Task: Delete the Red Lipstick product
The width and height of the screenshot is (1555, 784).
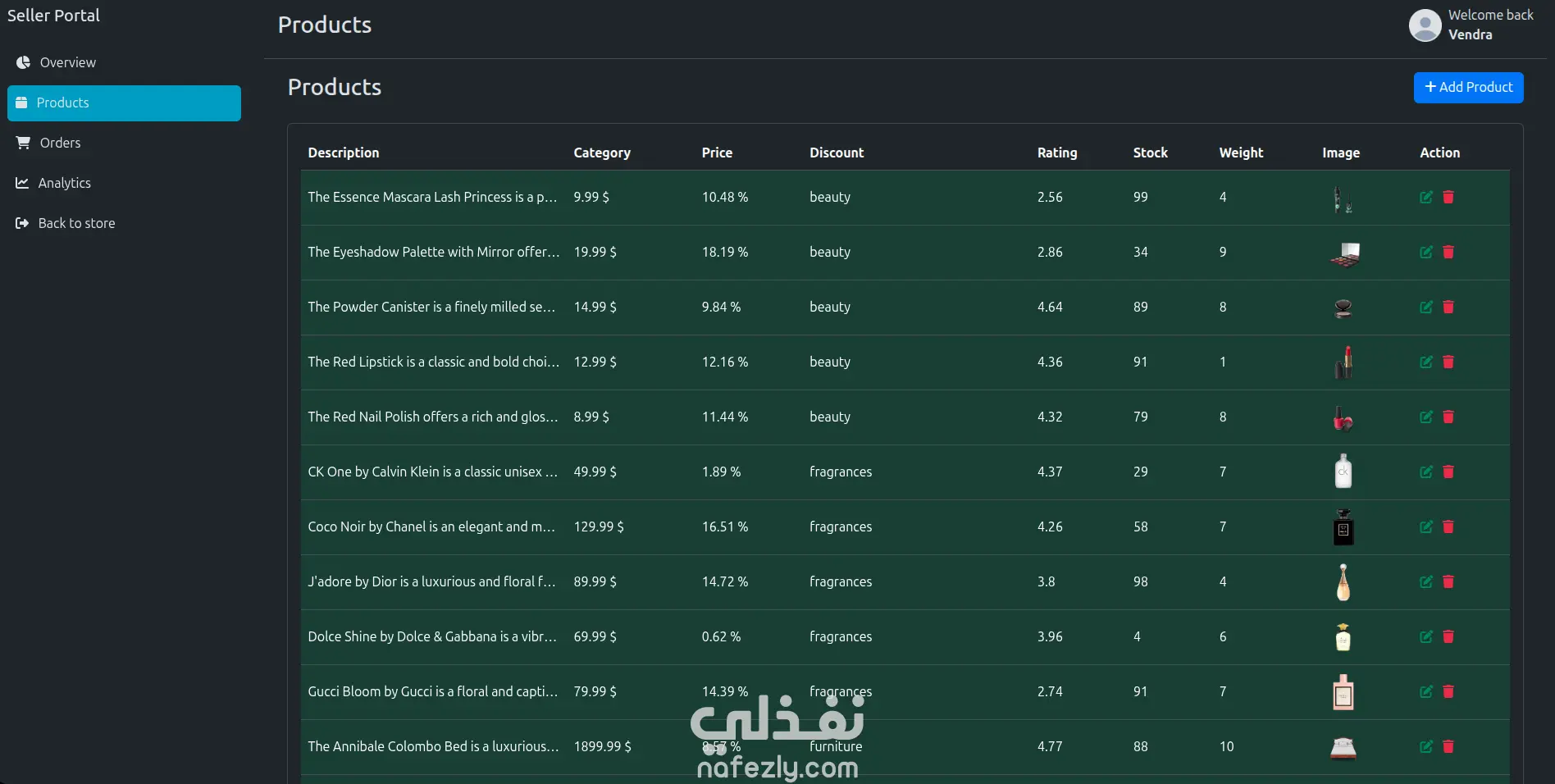Action: 1448,362
